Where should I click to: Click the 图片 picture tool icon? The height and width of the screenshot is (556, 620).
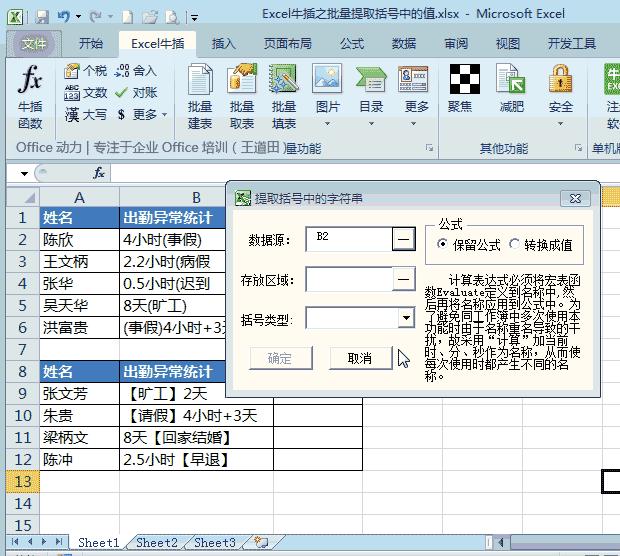click(327, 78)
